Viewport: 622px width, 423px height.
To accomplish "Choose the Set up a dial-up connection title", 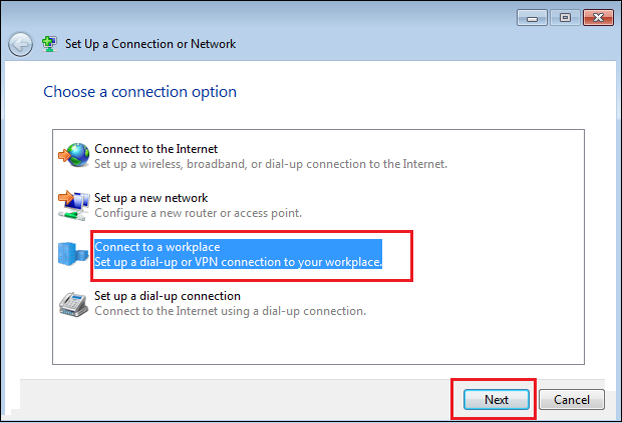I will pos(167,296).
